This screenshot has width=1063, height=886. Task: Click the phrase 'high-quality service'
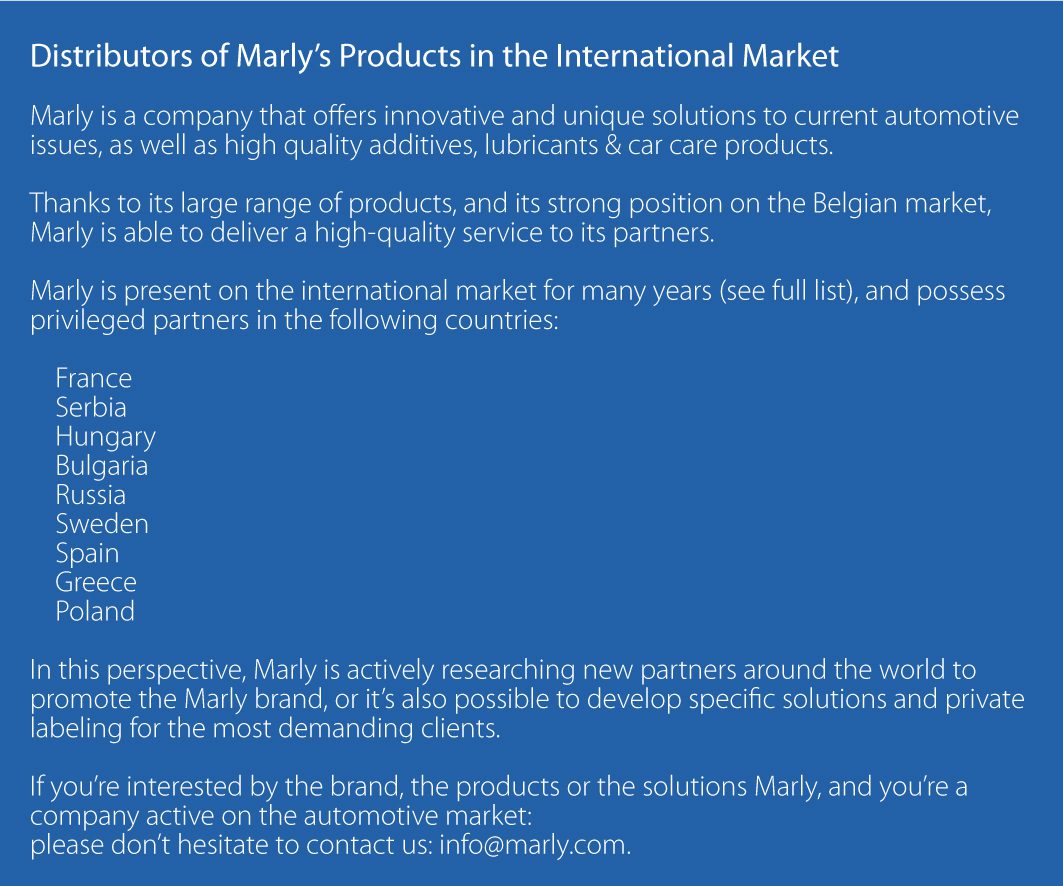pos(428,233)
